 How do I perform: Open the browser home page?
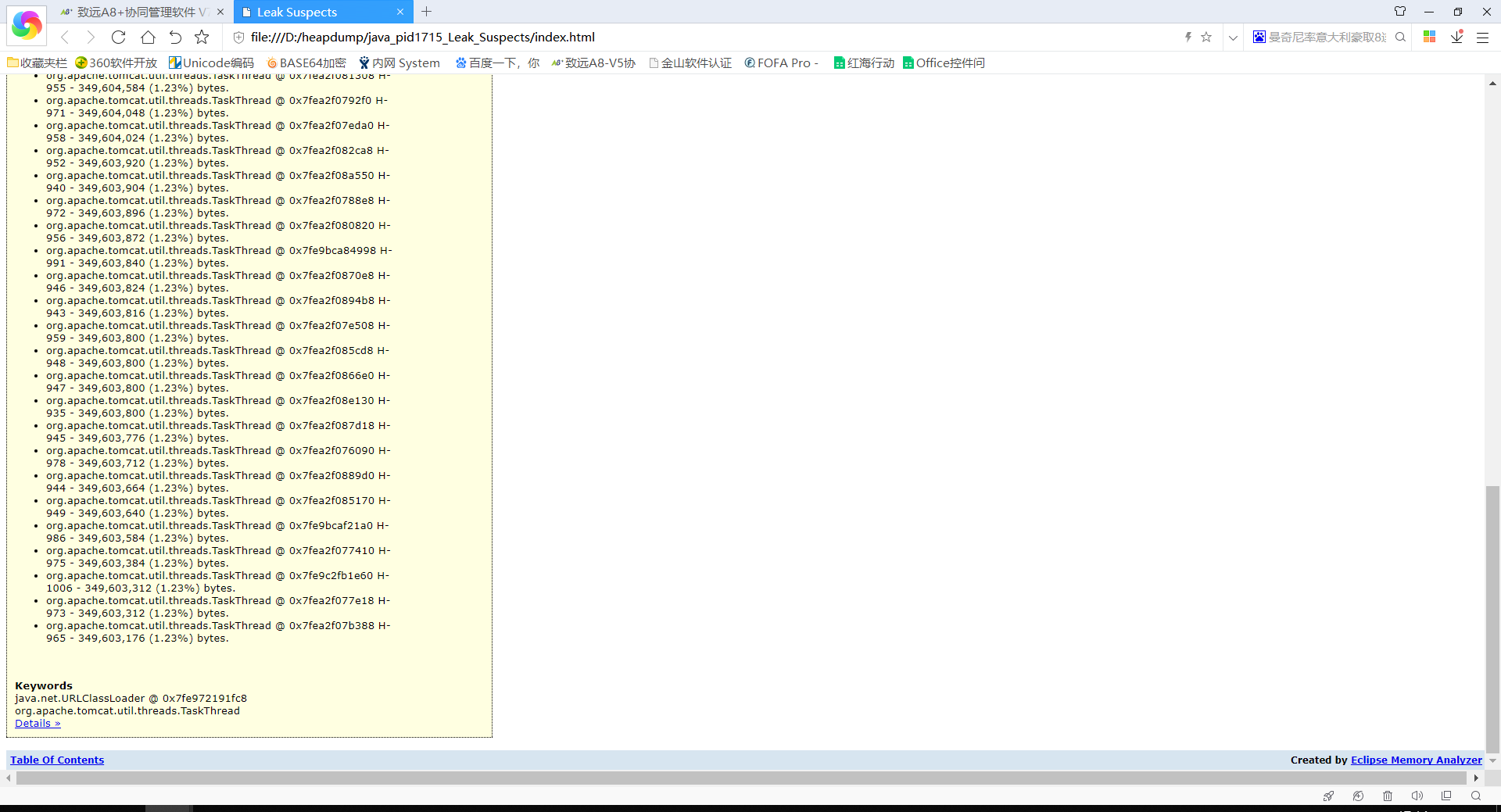pyautogui.click(x=148, y=37)
